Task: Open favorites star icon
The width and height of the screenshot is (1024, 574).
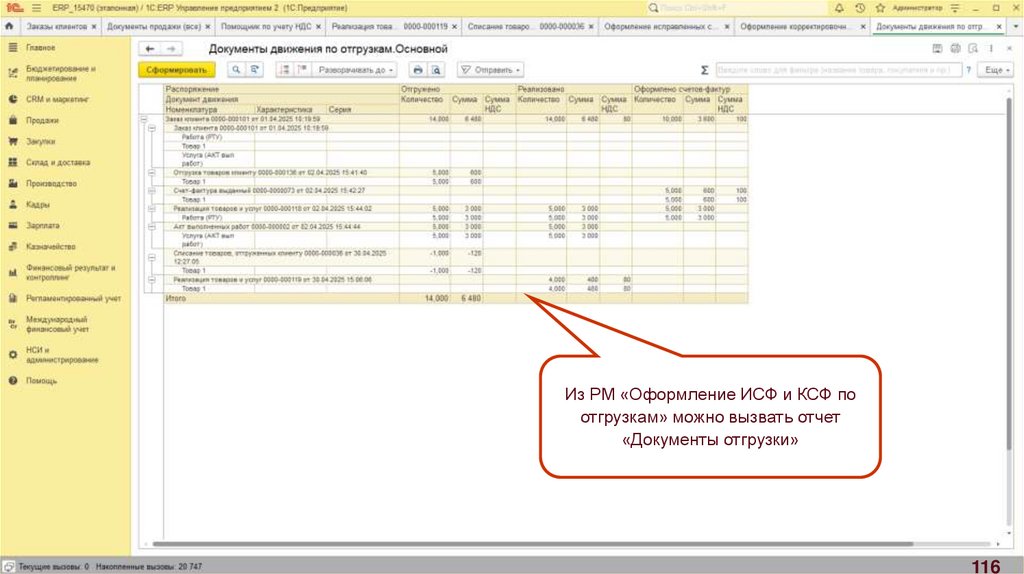Action: click(880, 8)
